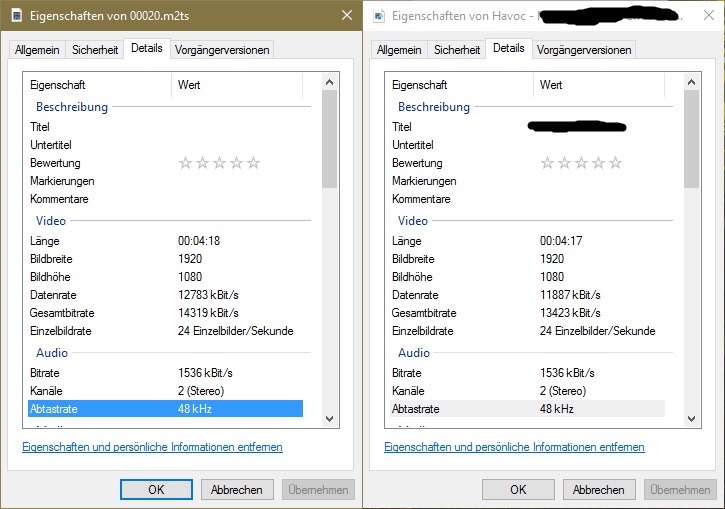Image resolution: width=725 pixels, height=509 pixels.
Task: Click Abbrechen in the 00020.m2ts window
Action: [x=237, y=490]
